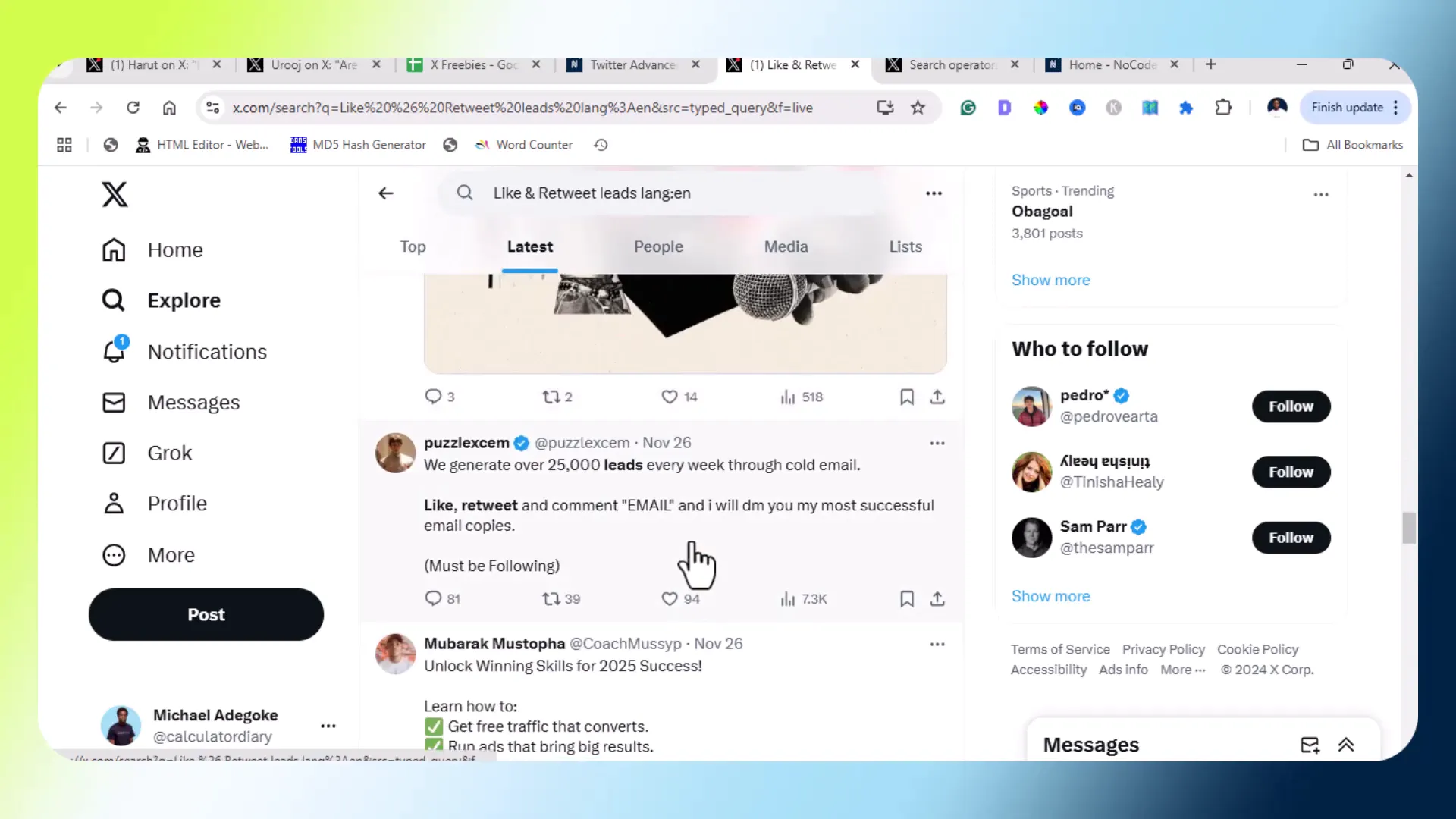Switch to the Media tab
1456x819 pixels.
(786, 246)
